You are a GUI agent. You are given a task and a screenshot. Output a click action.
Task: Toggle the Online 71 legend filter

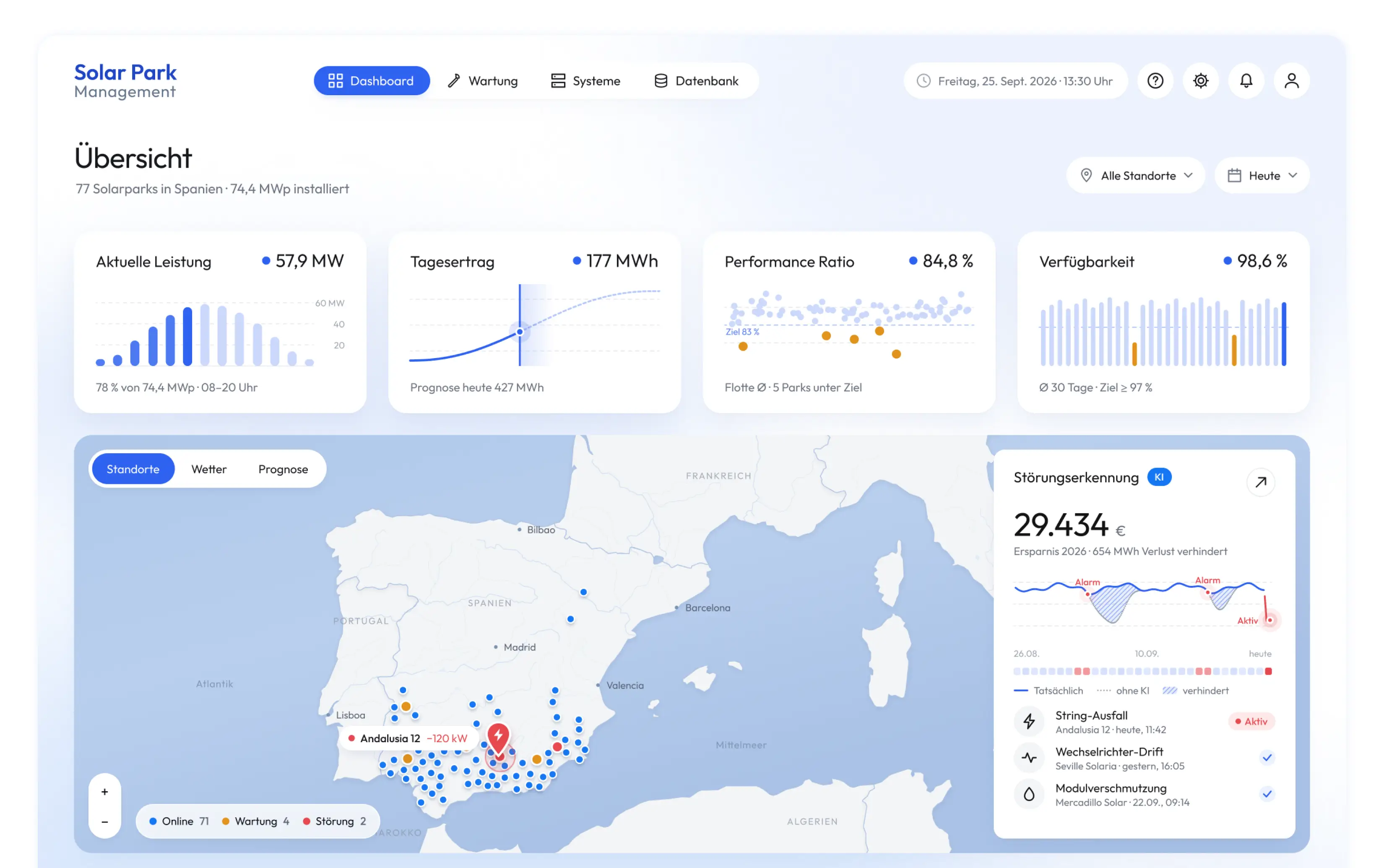179,821
